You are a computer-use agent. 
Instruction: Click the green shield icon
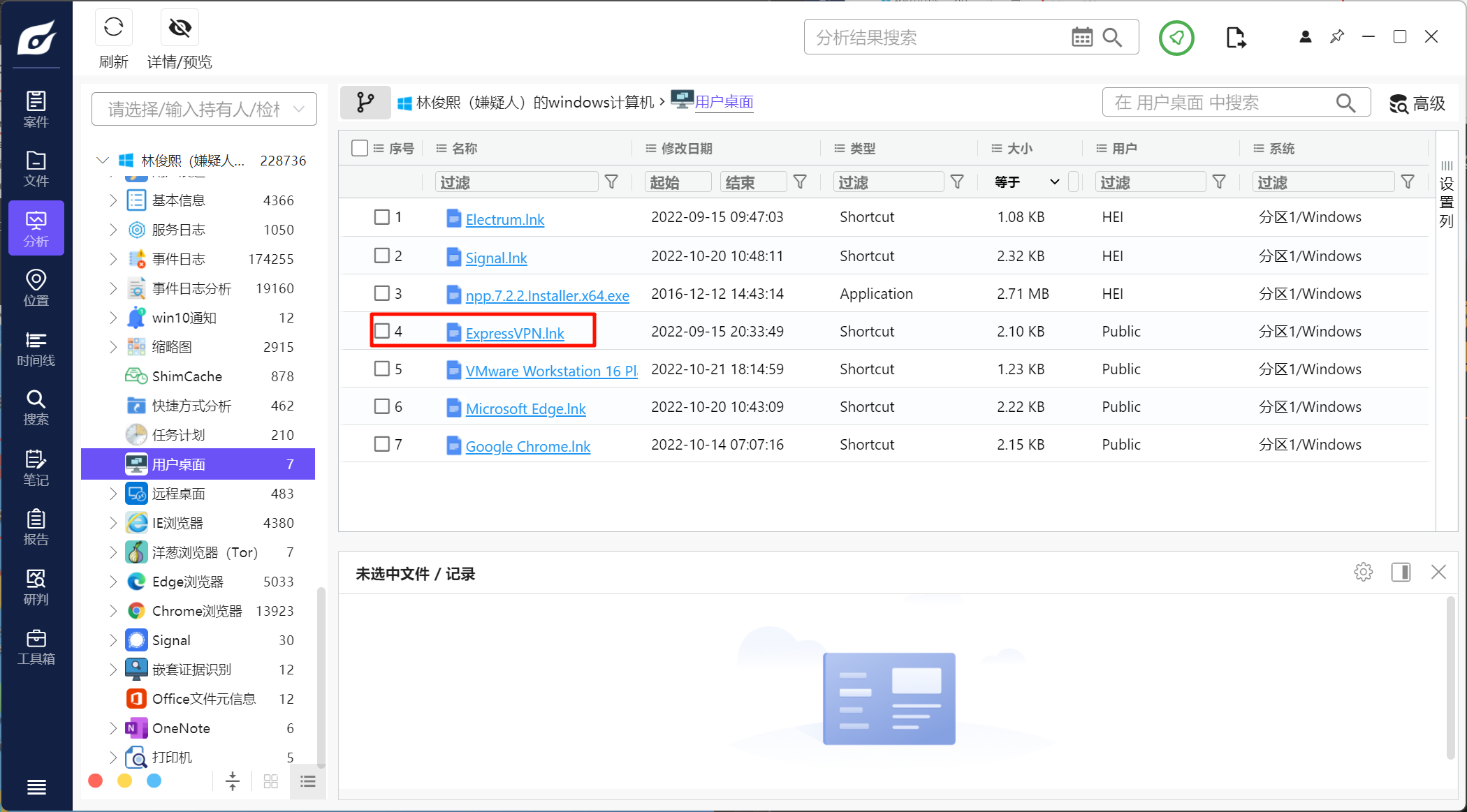[x=1176, y=38]
